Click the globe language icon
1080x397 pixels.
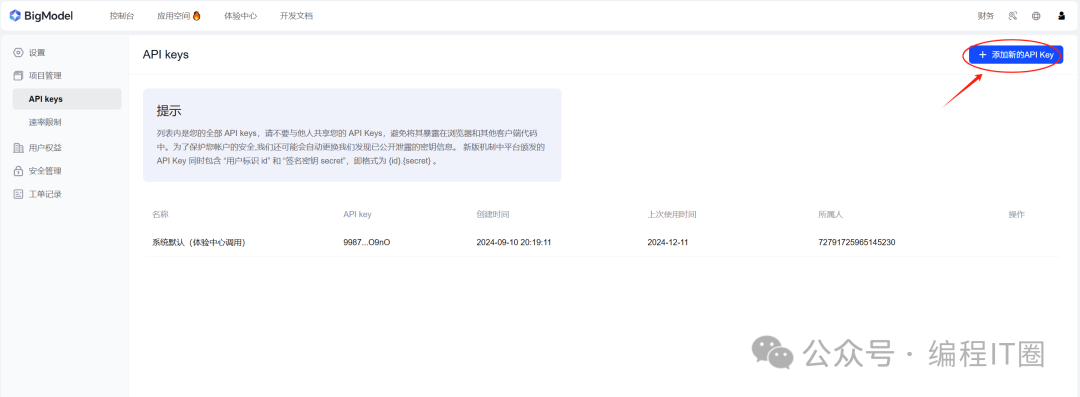point(1036,16)
